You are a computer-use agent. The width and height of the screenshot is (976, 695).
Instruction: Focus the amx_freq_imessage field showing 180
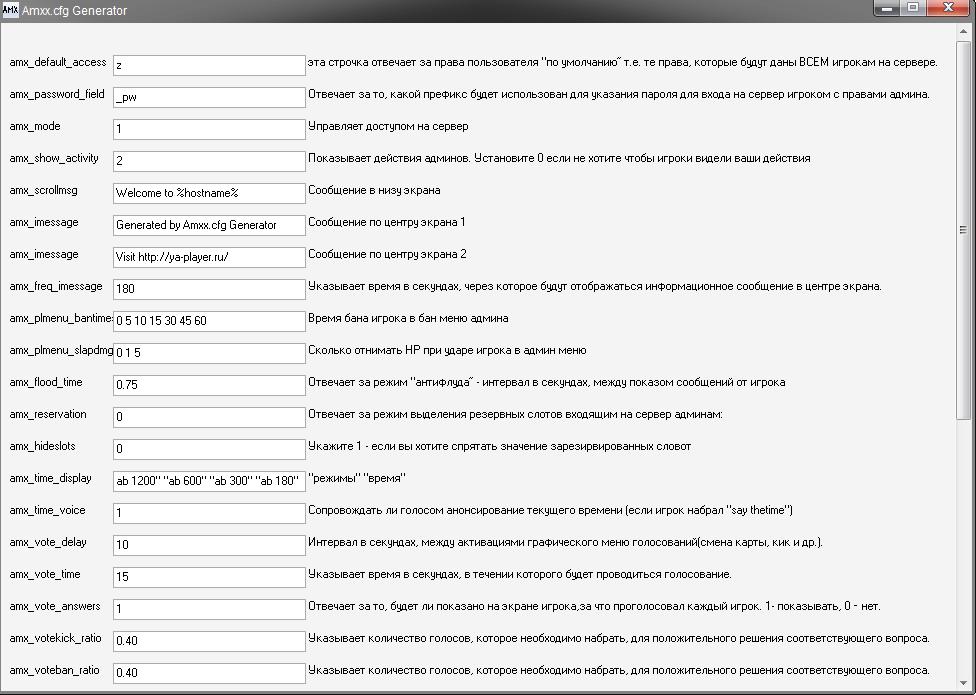coord(209,289)
